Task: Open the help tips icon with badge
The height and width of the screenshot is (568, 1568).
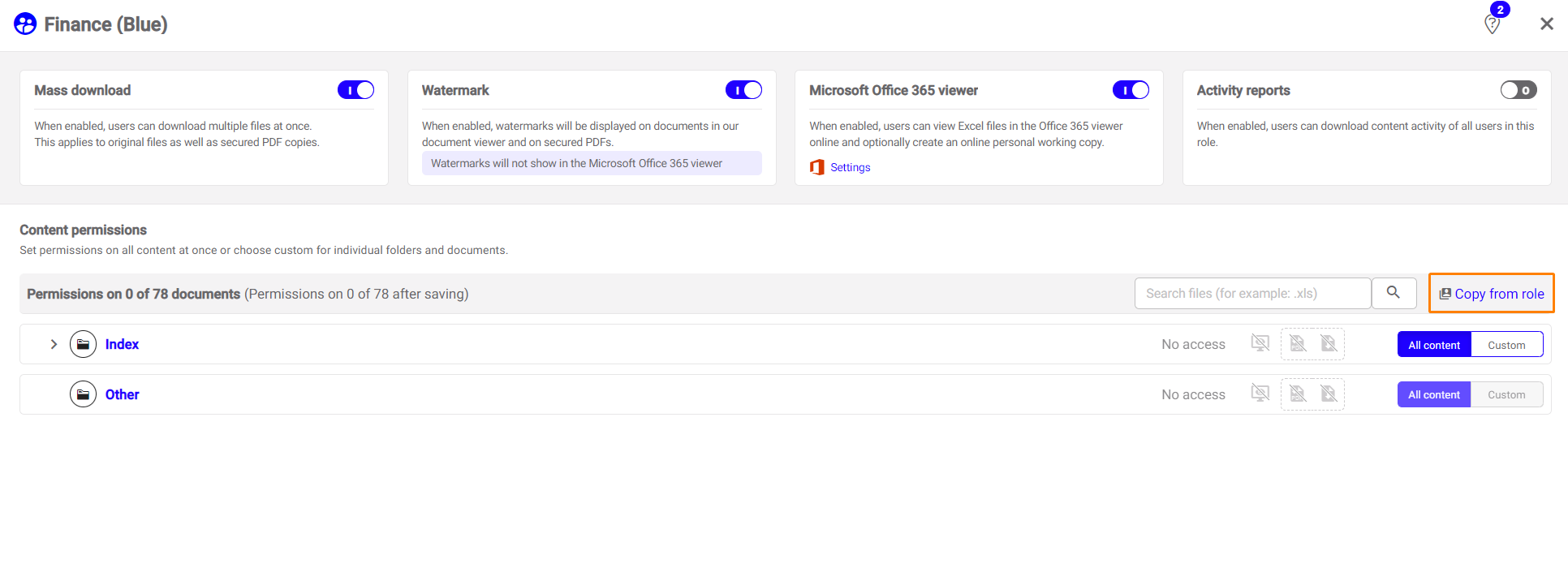Action: (1492, 24)
